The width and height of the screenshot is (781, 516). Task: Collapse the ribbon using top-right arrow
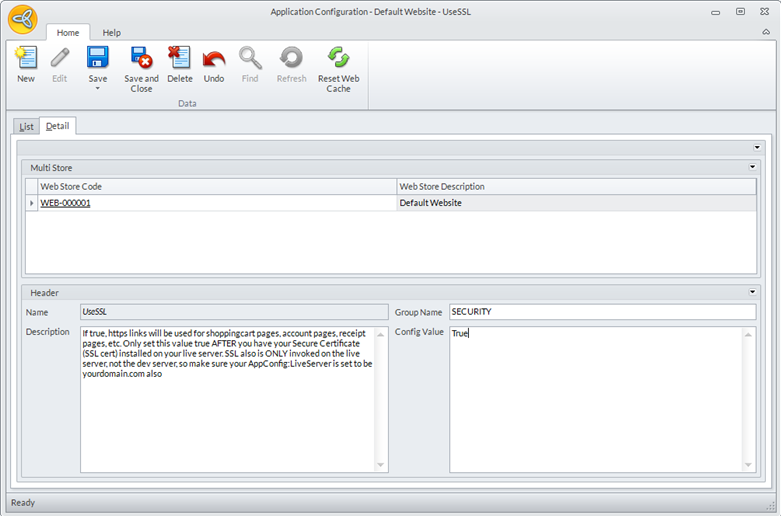tap(766, 32)
